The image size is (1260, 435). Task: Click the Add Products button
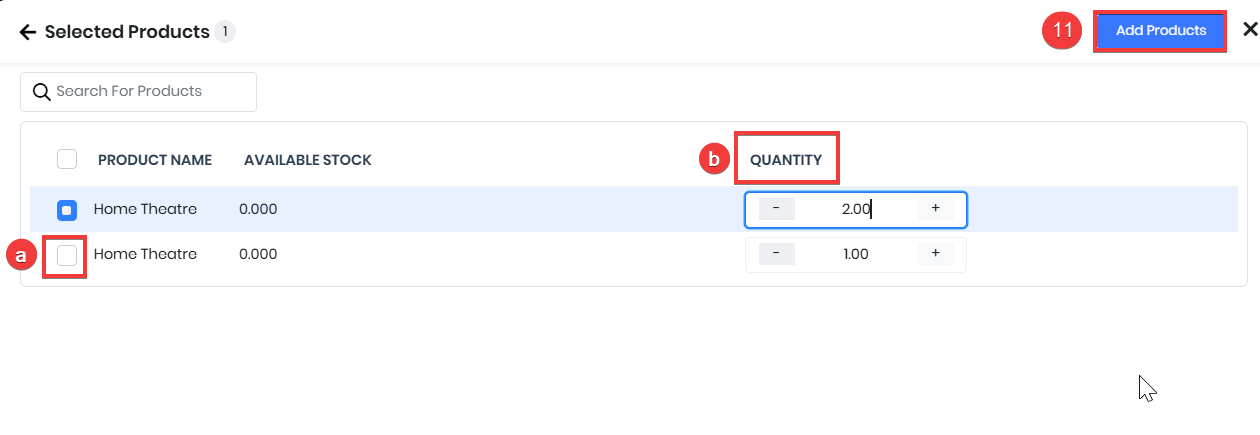(x=1160, y=31)
